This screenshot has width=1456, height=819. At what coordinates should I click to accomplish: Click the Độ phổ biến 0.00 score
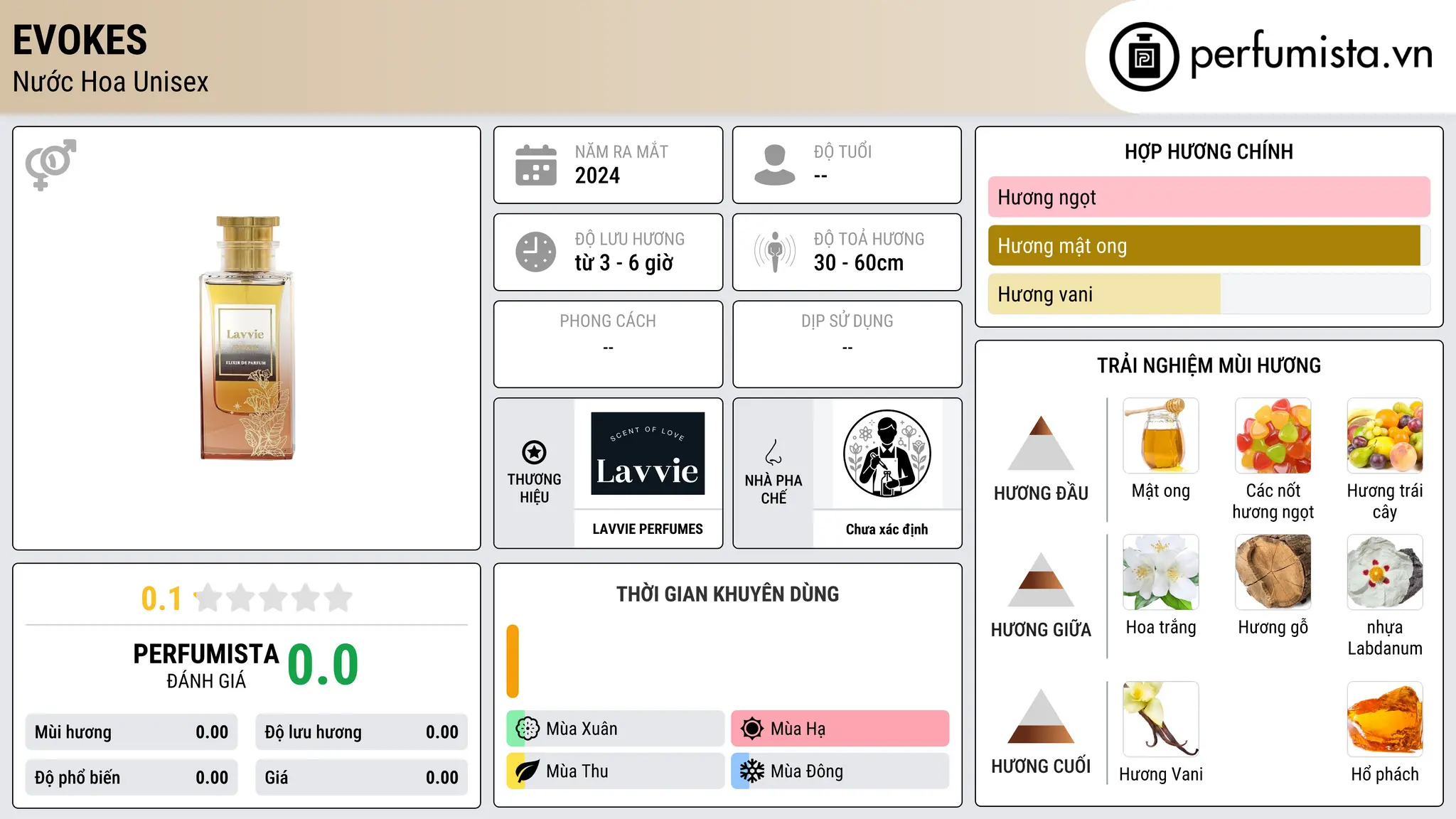132,778
